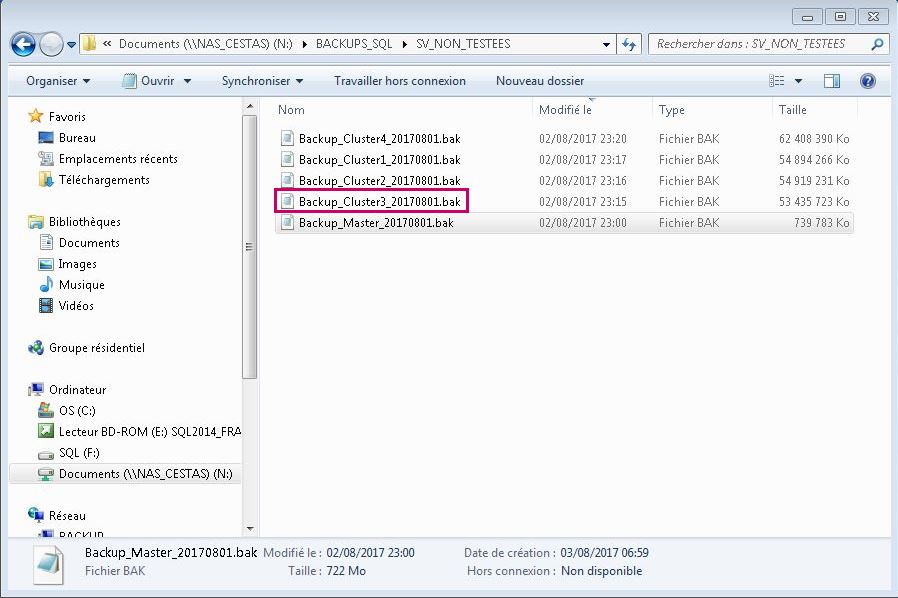Select the Groupe résidentiel item
This screenshot has height=598, width=898.
click(x=96, y=348)
